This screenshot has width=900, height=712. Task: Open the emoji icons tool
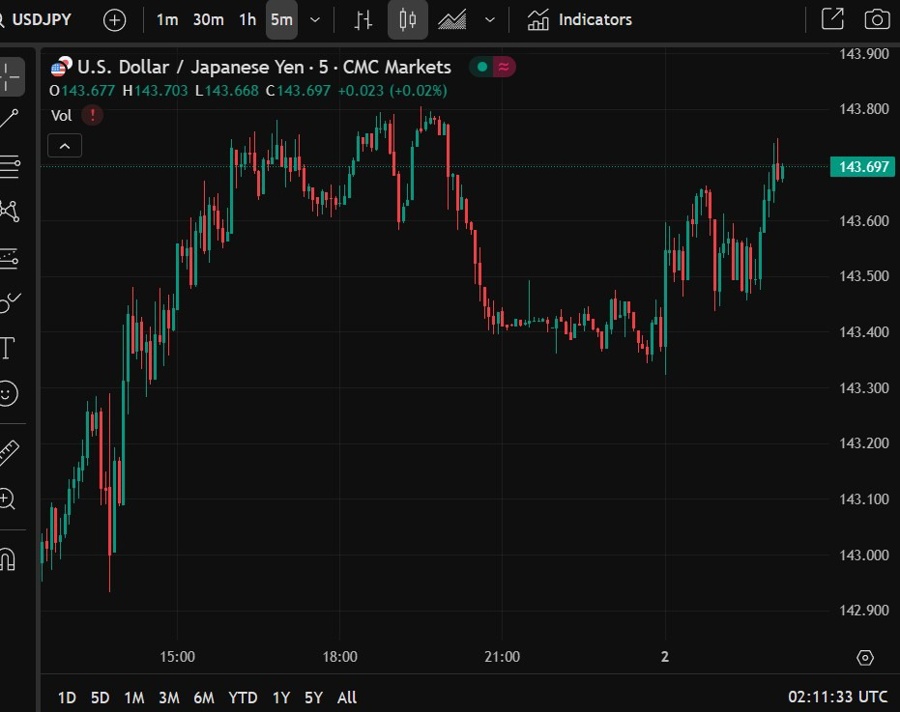[x=8, y=394]
